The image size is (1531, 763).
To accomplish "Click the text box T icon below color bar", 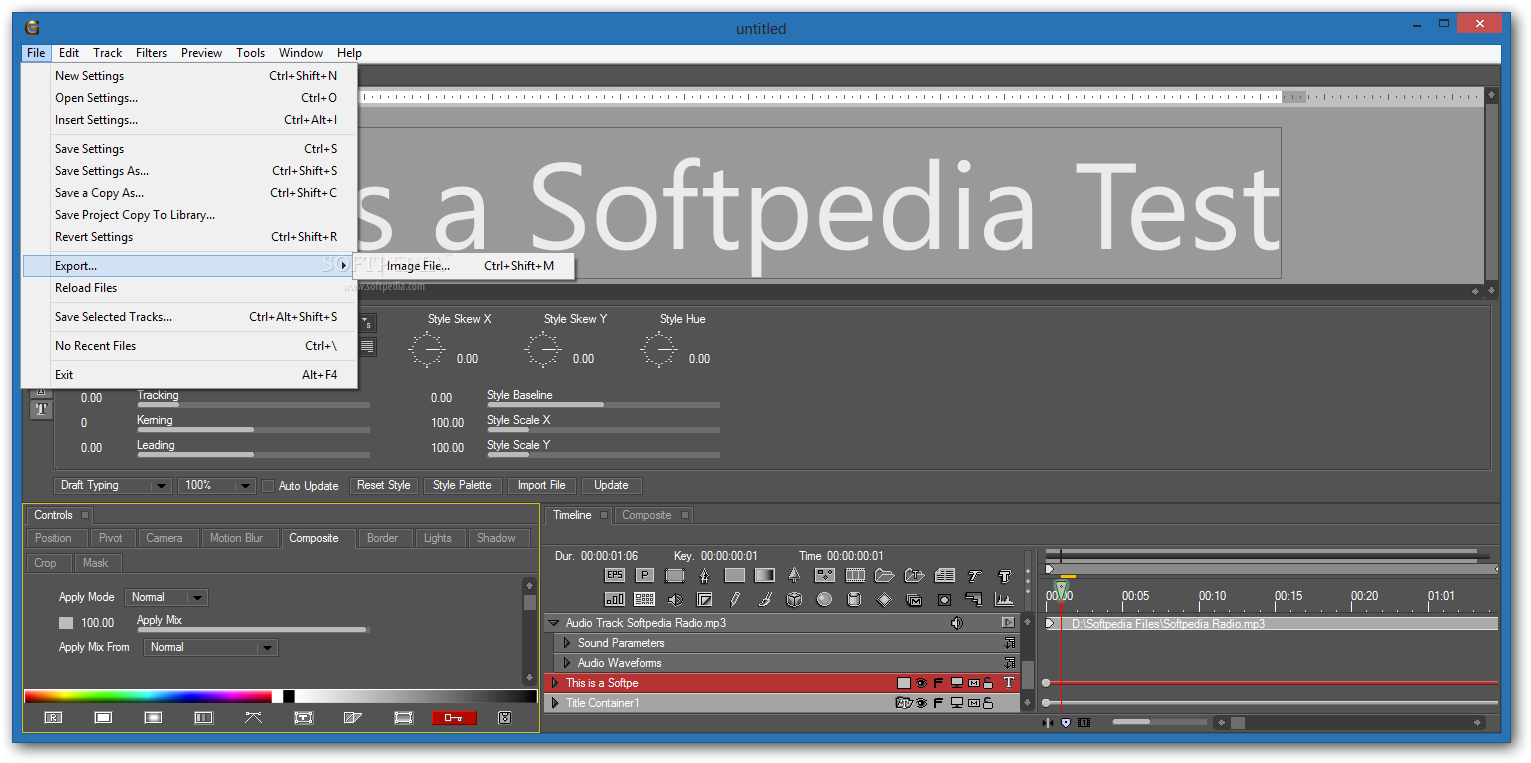I will pos(303,717).
